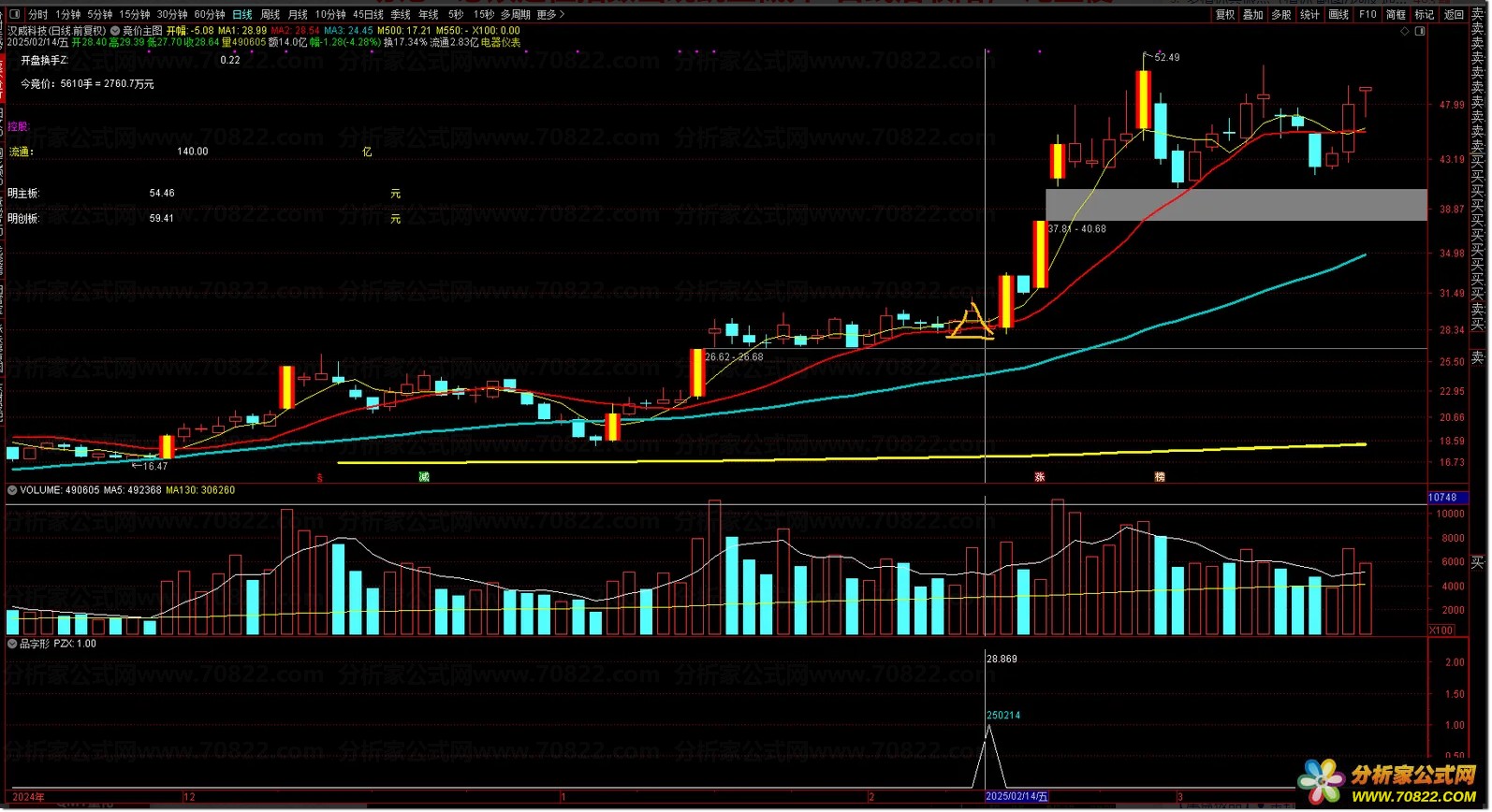Switch to 年线 yearly chart
1492x812 pixels.
(428, 14)
